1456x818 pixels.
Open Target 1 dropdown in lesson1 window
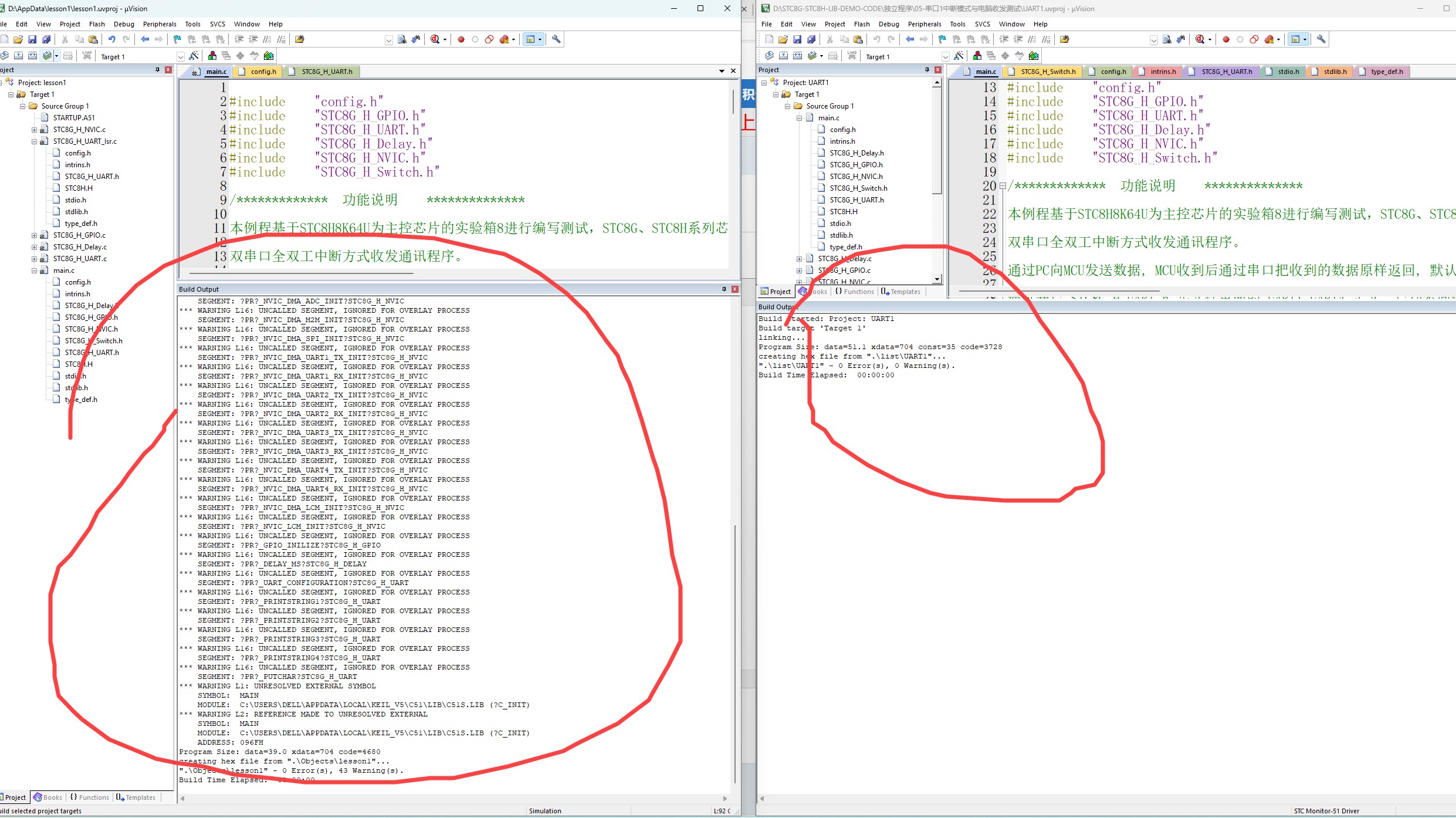pyautogui.click(x=181, y=57)
